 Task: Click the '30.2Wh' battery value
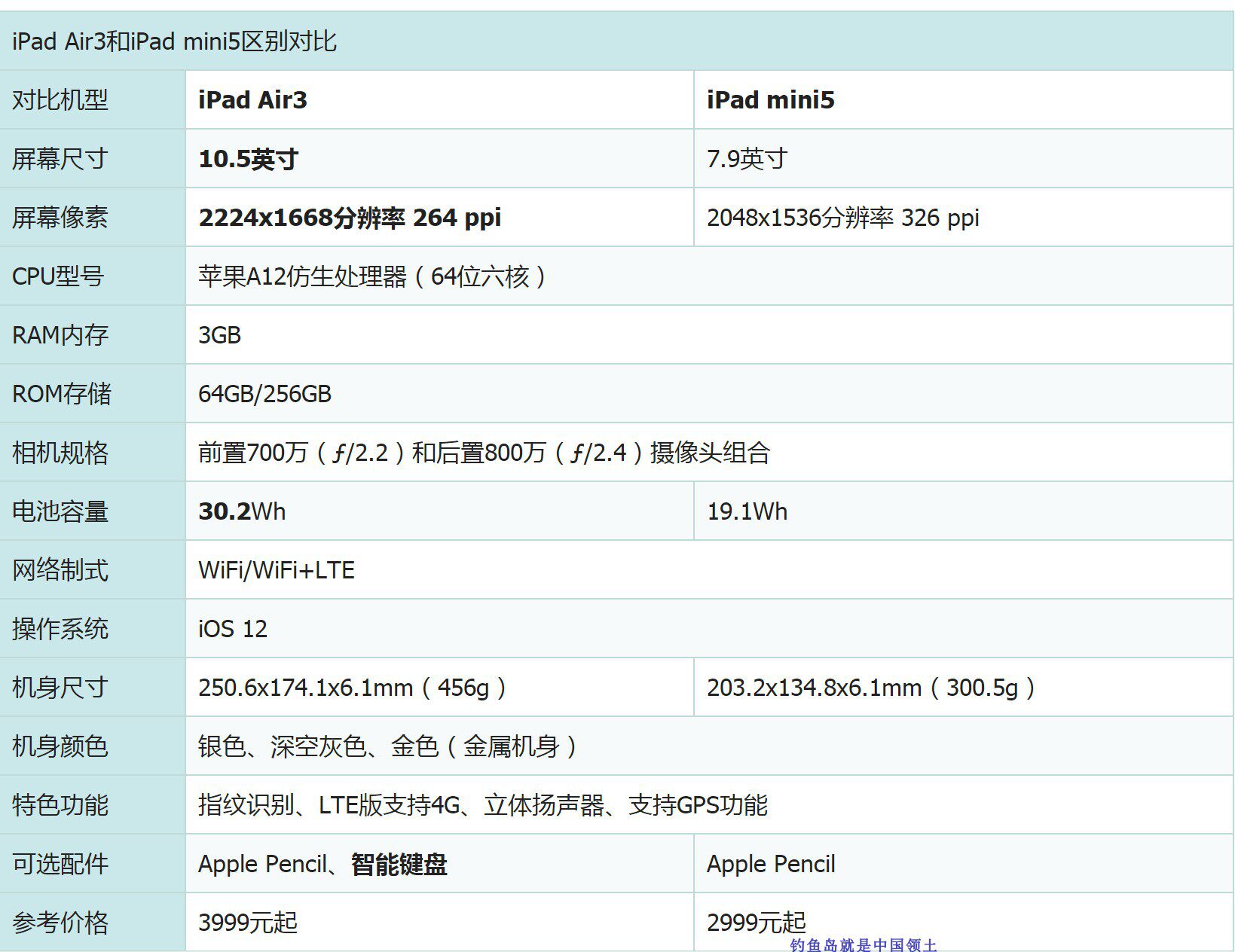[242, 511]
